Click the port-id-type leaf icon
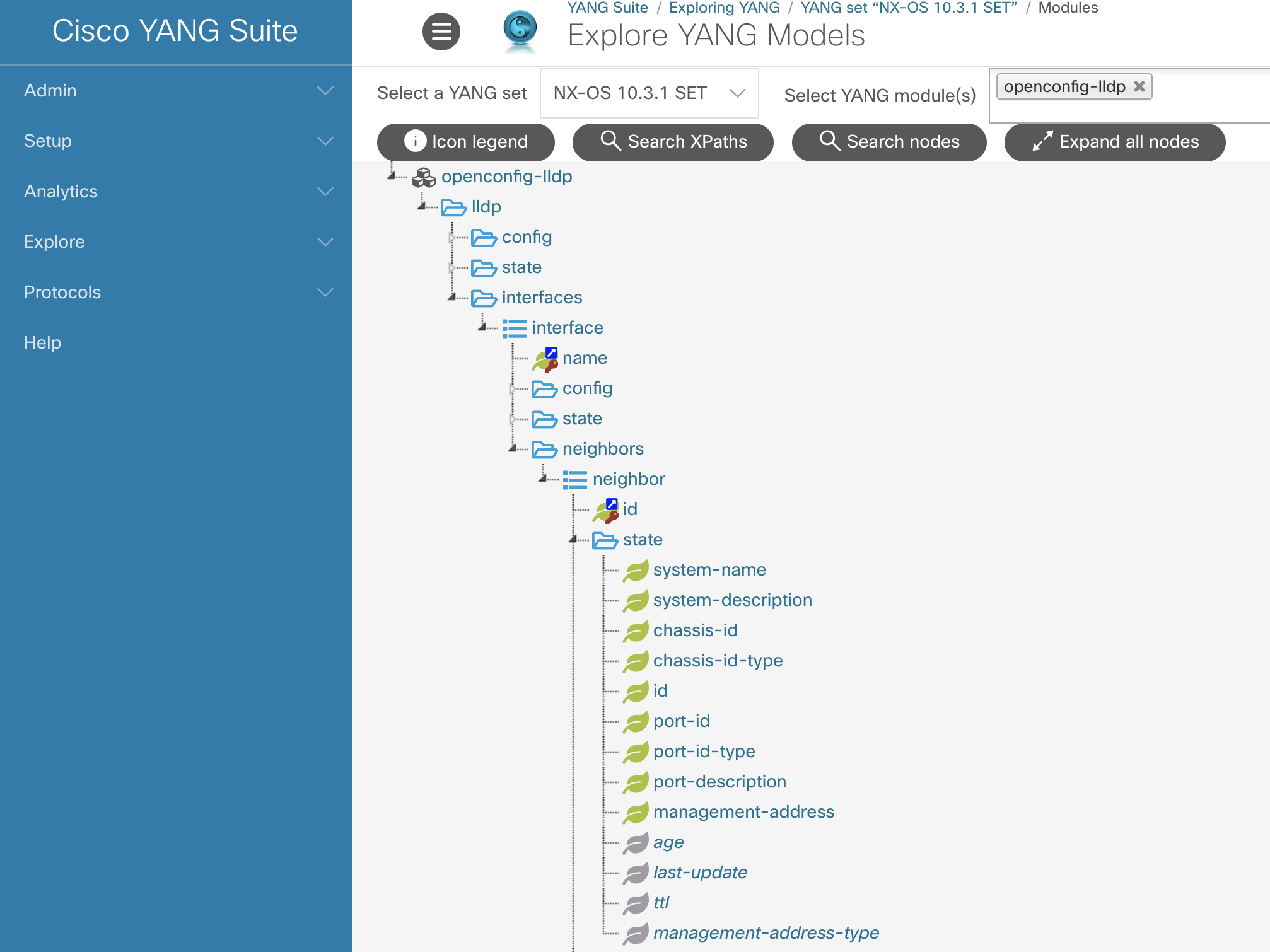This screenshot has height=952, width=1270. click(x=636, y=752)
